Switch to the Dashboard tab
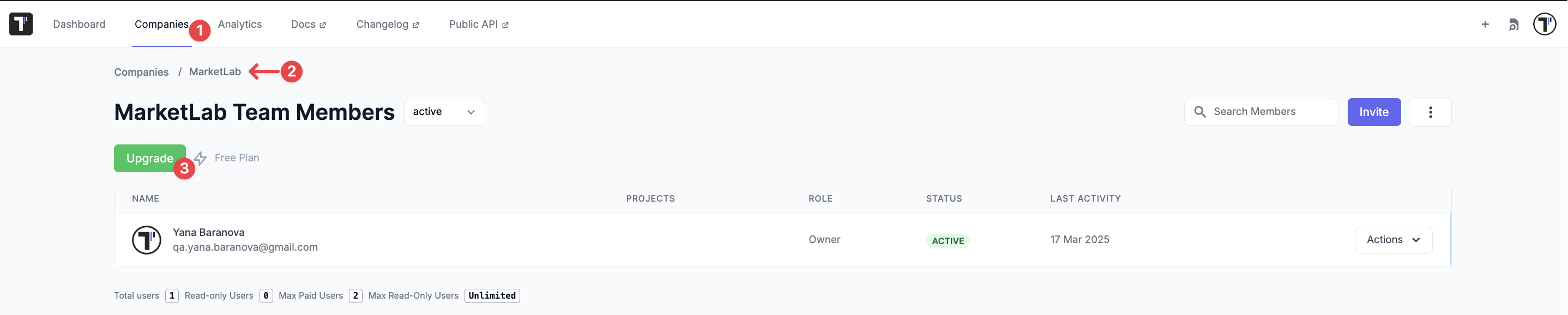The height and width of the screenshot is (315, 1568). (79, 25)
